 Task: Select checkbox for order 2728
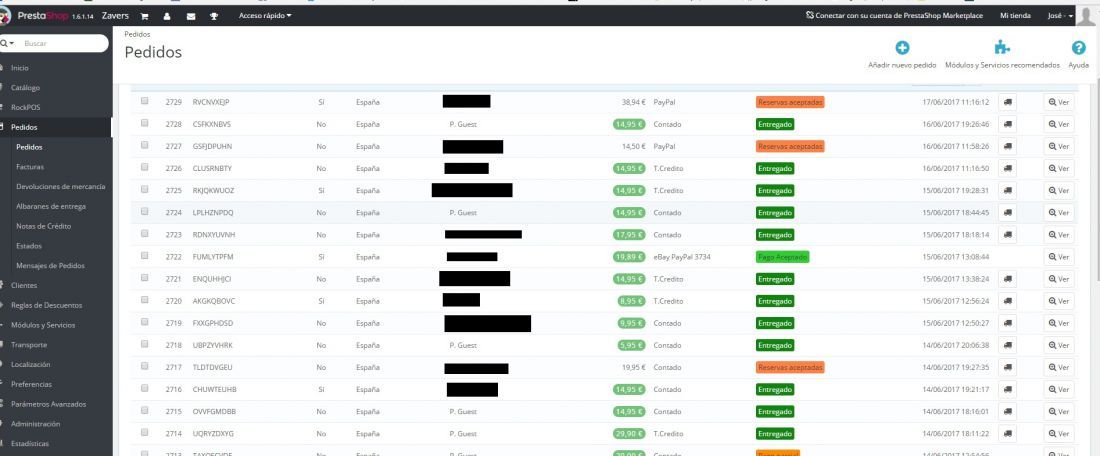[145, 123]
